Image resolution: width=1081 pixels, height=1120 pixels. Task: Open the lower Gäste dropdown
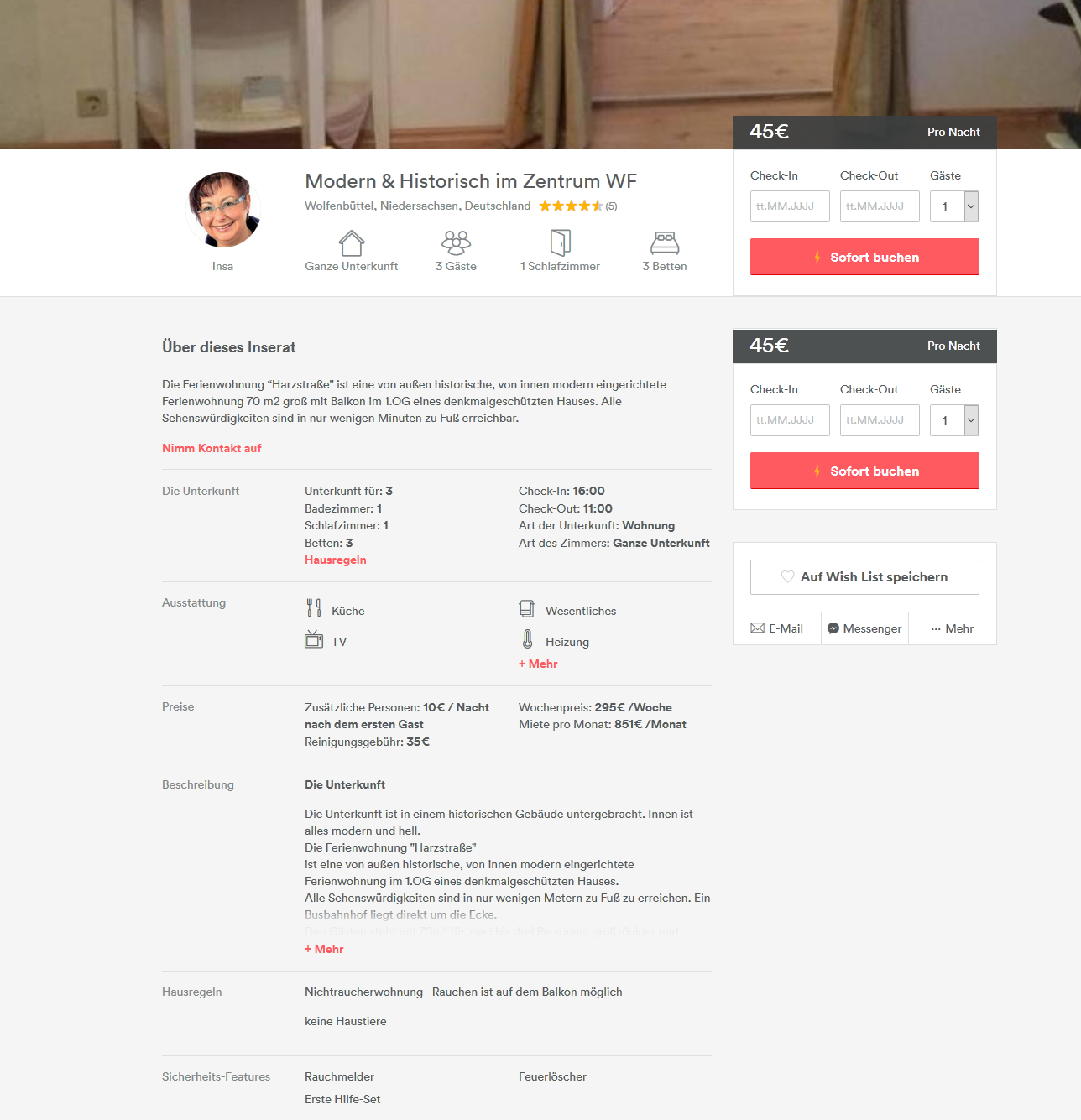click(954, 420)
